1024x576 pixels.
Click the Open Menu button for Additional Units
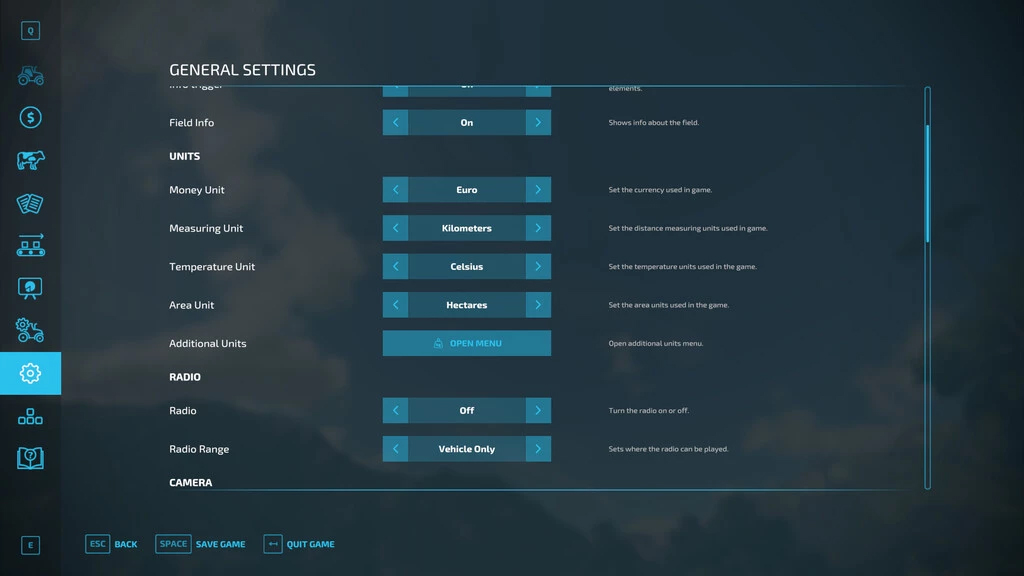(x=467, y=343)
